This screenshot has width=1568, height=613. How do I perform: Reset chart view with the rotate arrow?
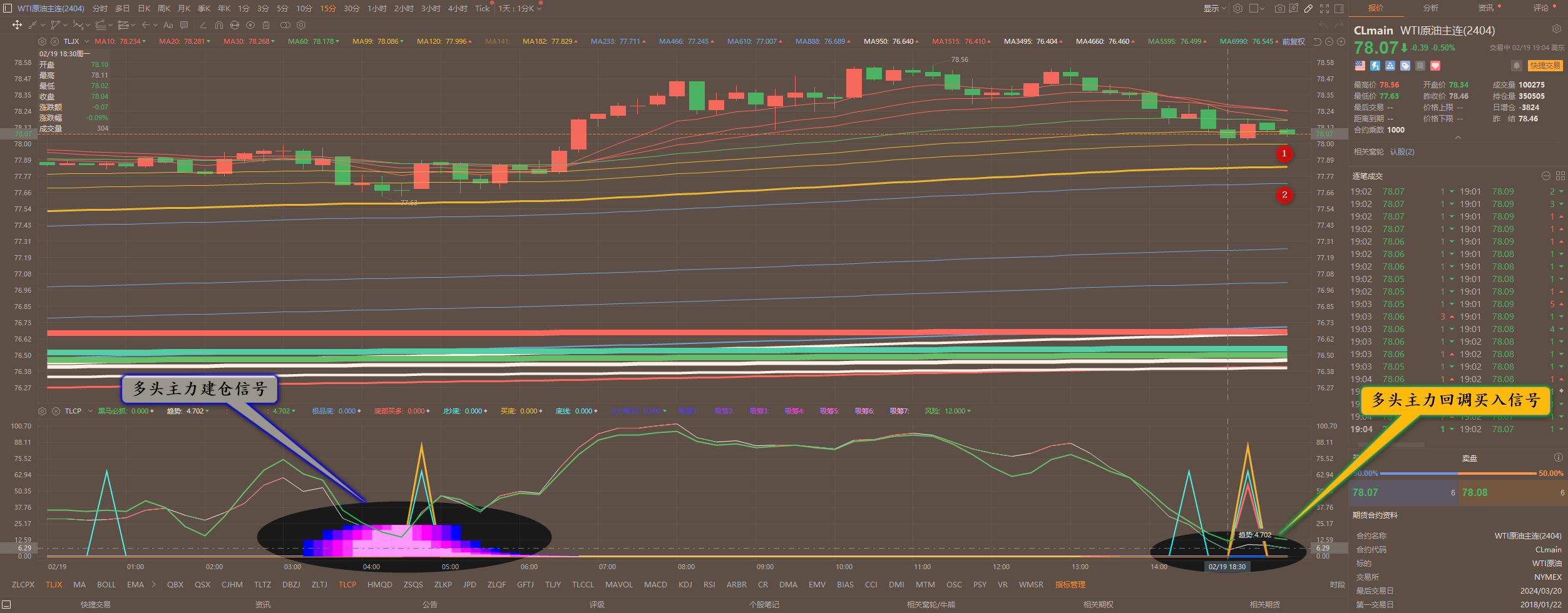click(x=1317, y=41)
